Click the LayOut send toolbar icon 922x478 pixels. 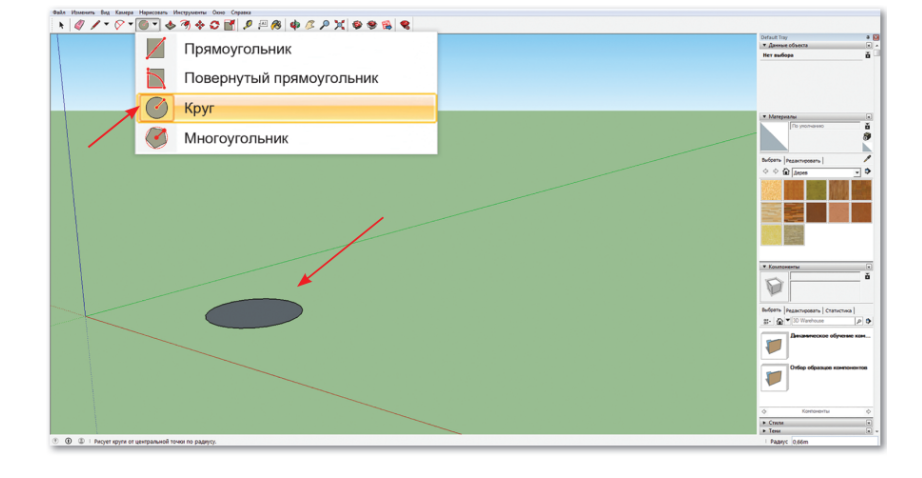[387, 25]
